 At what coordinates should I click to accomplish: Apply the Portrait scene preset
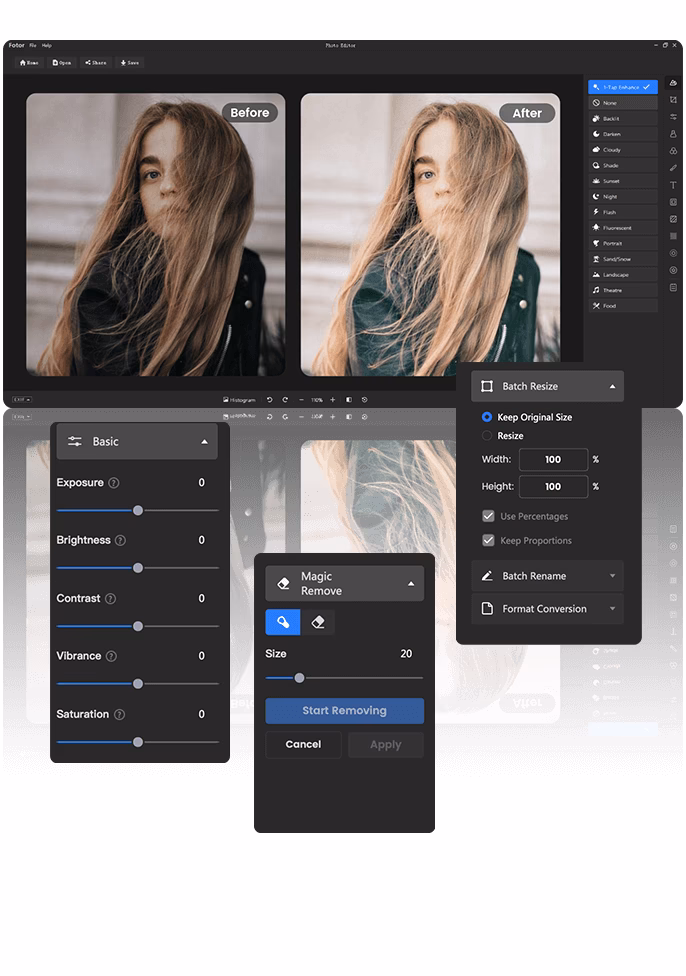tap(623, 243)
